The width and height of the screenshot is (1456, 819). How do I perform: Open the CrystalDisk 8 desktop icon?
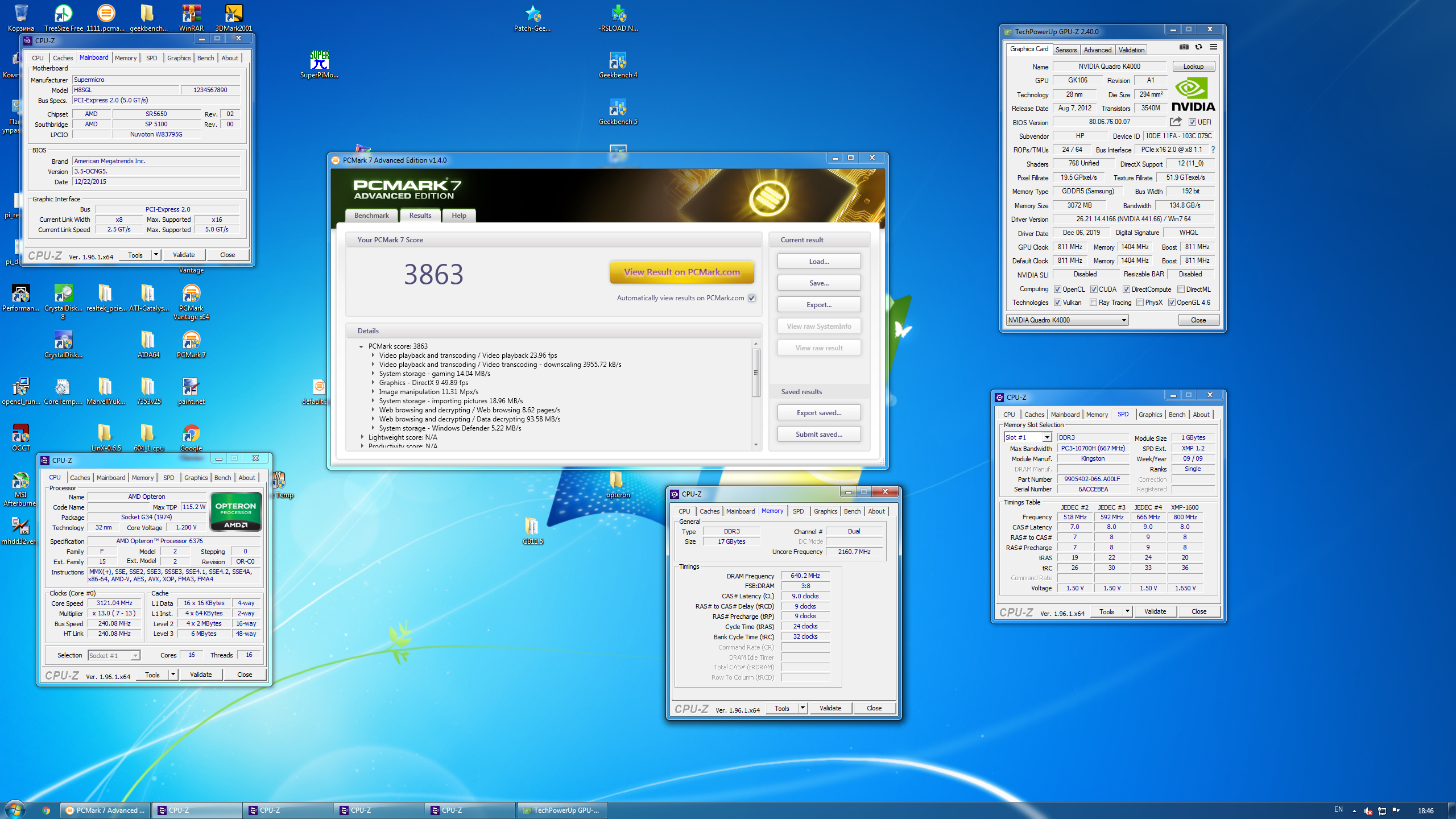[x=63, y=302]
